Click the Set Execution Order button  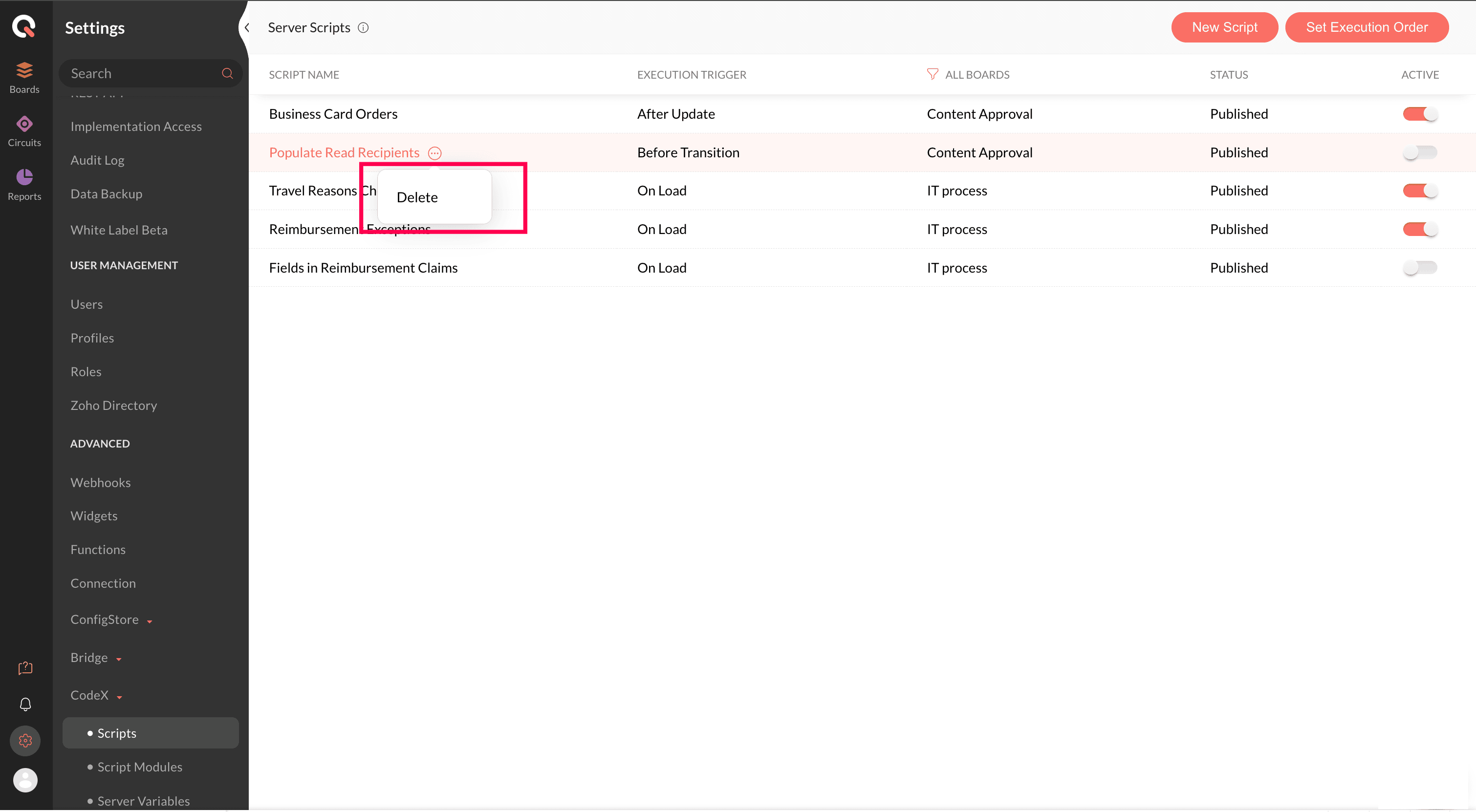point(1367,27)
